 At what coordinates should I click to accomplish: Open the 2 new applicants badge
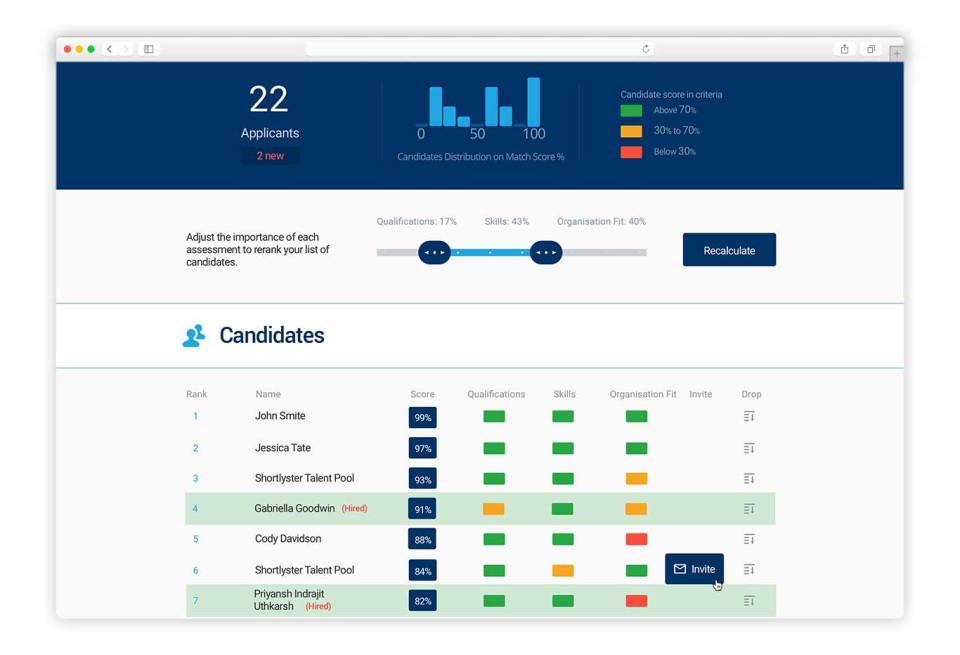coord(269,156)
